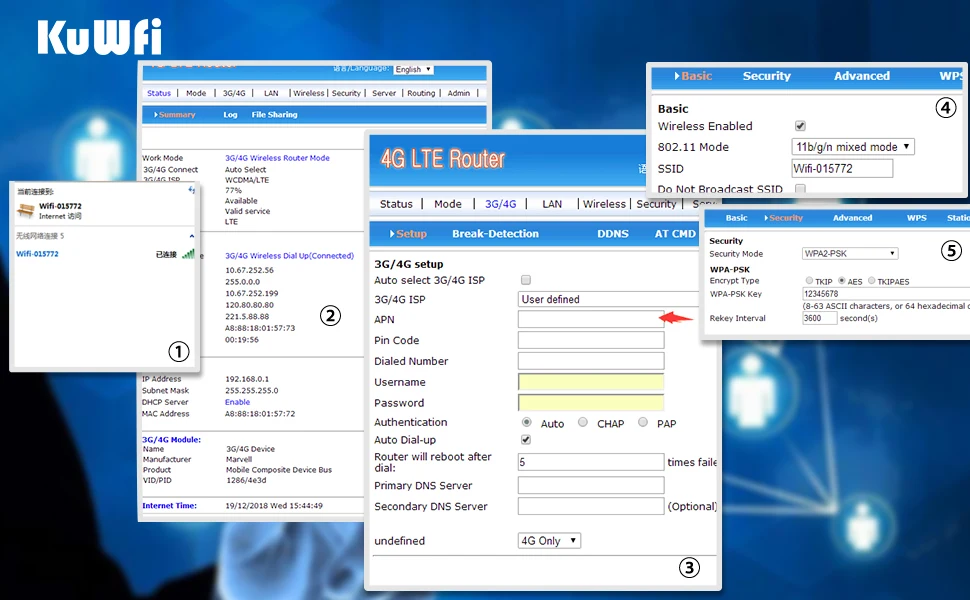Click inside the APN input field
Screen dimensions: 970x600
[x=591, y=319]
